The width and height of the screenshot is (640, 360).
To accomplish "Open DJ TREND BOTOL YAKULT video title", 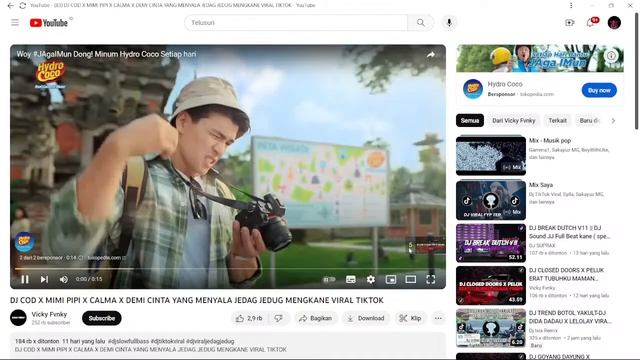I will (570, 317).
